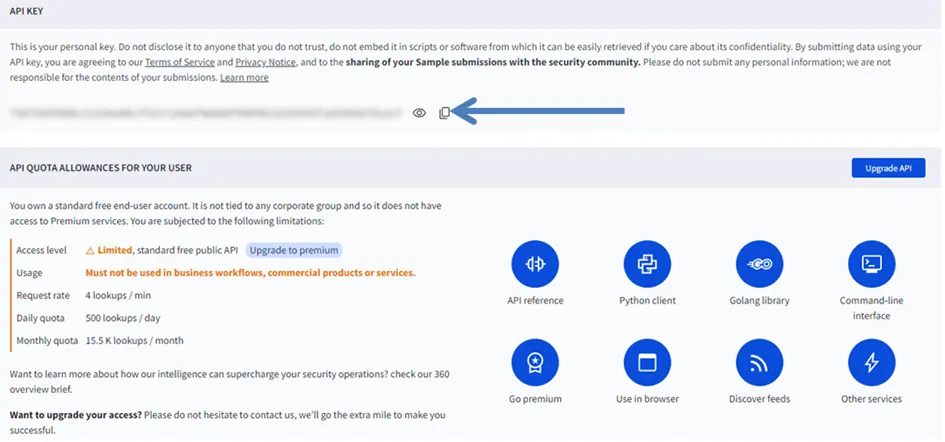945x442 pixels.
Task: Click the 'API reference' caption text
Action: coord(535,300)
